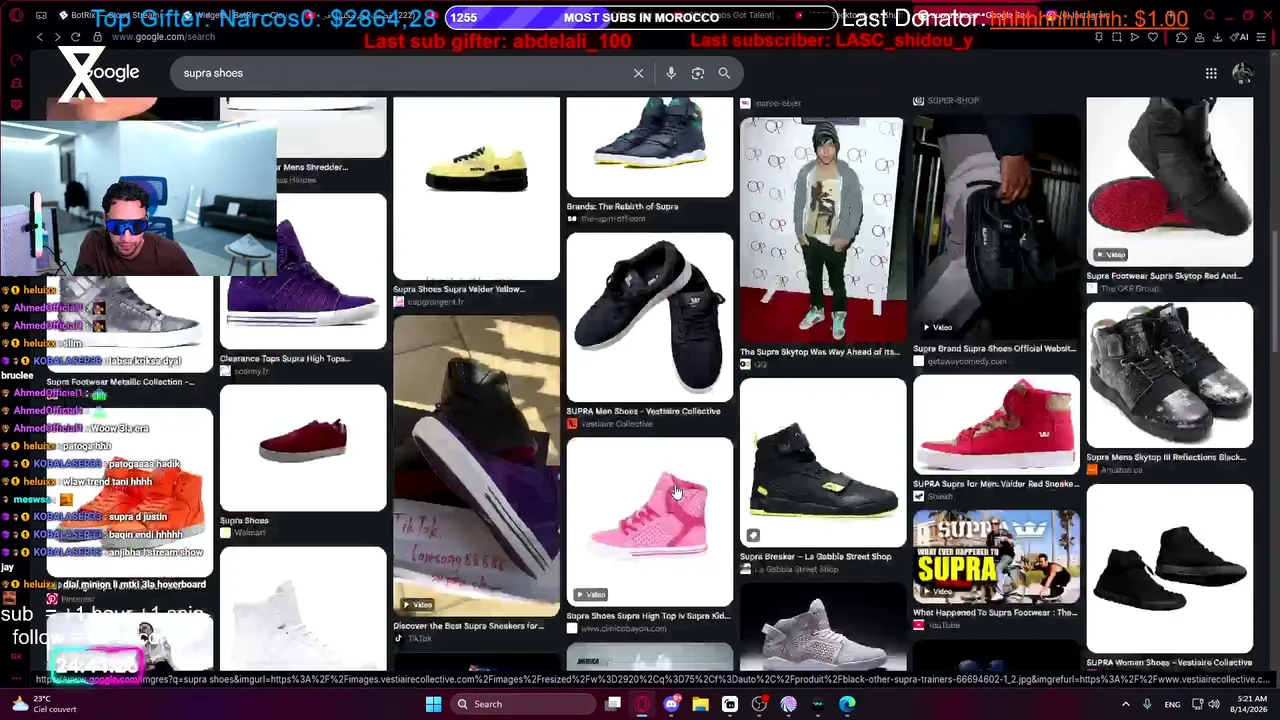Open the Opera menu logo
The width and height of the screenshot is (1280, 720).
coord(14,16)
